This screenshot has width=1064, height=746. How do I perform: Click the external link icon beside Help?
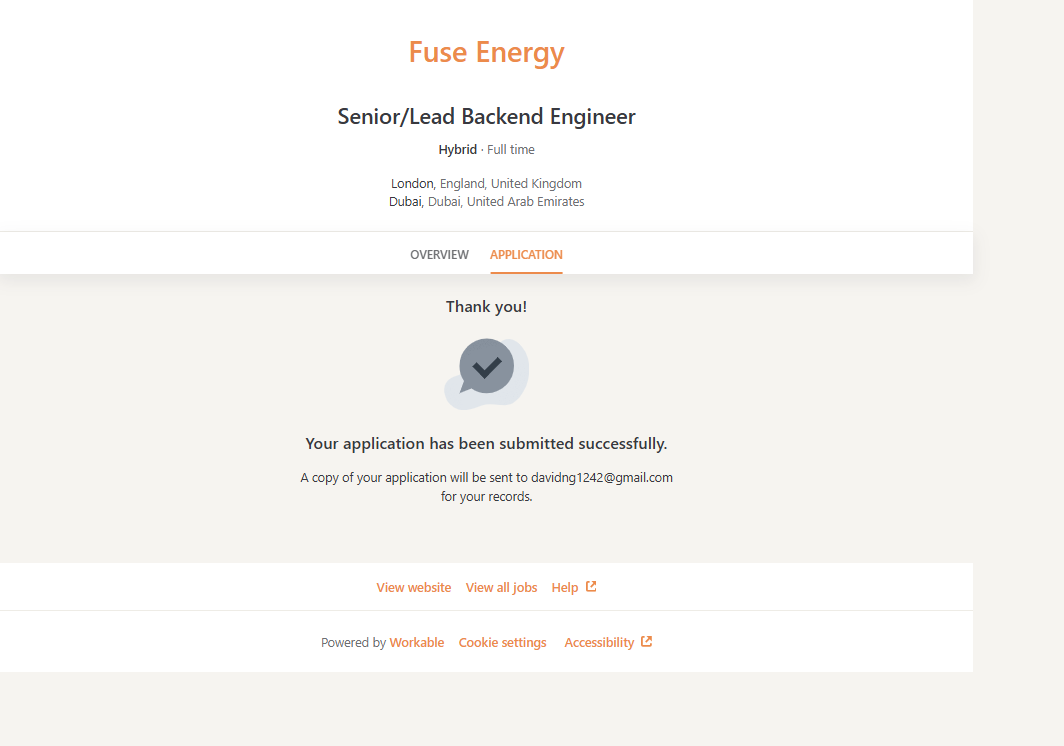tap(591, 587)
